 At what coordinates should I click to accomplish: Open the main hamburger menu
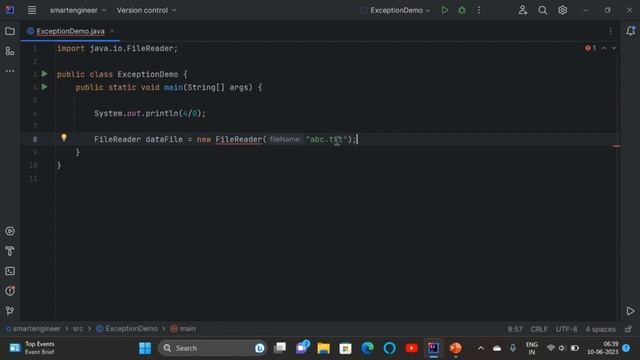[x=32, y=10]
